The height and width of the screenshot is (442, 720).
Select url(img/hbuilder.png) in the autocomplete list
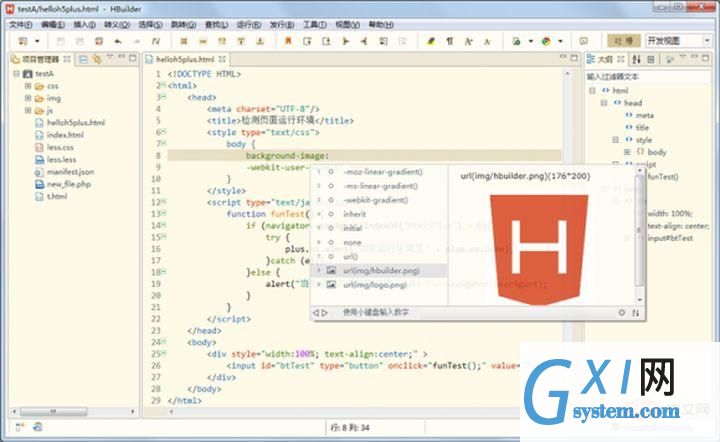379,271
